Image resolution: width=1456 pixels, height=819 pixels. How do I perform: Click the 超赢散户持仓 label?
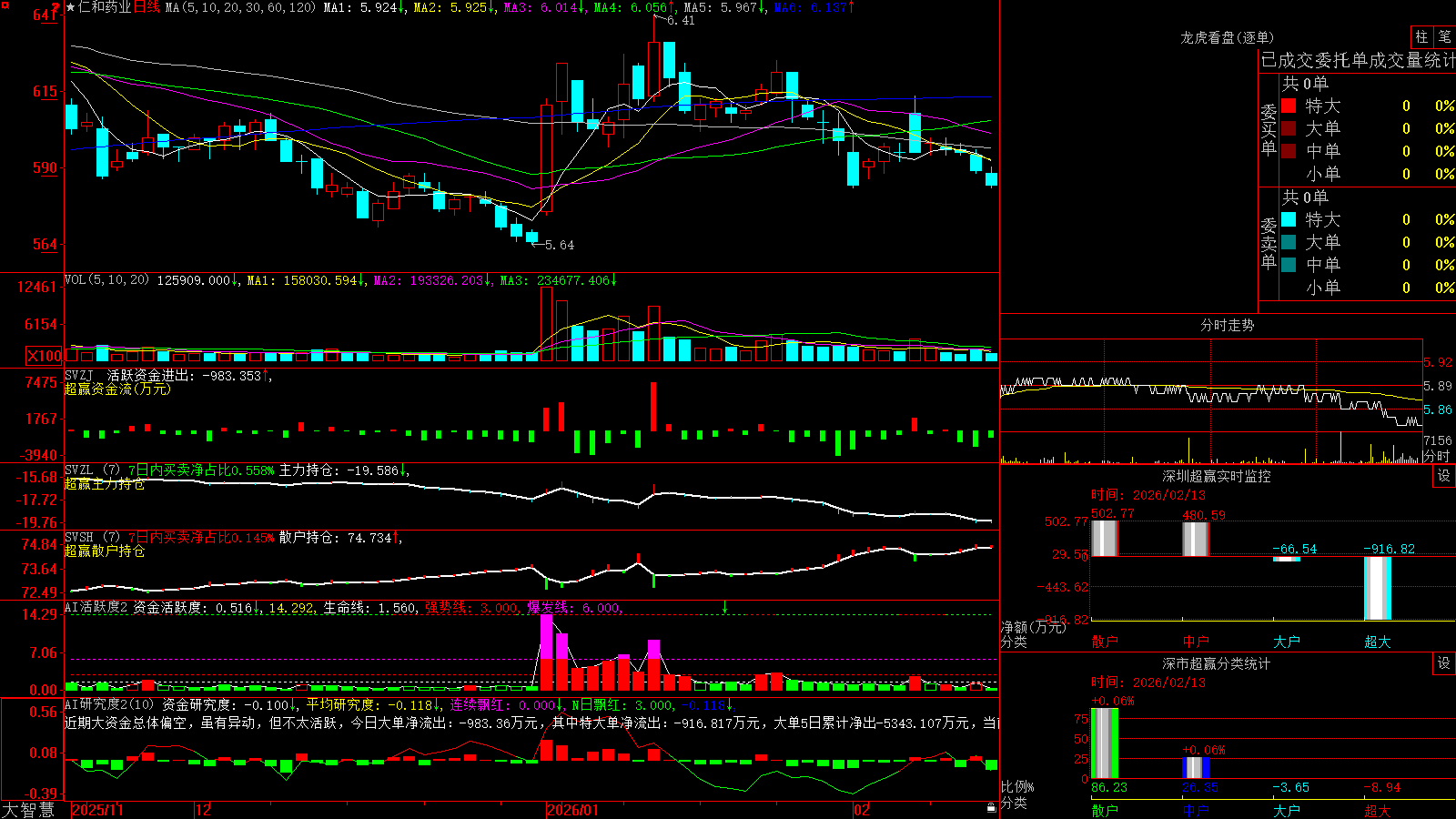click(x=105, y=551)
